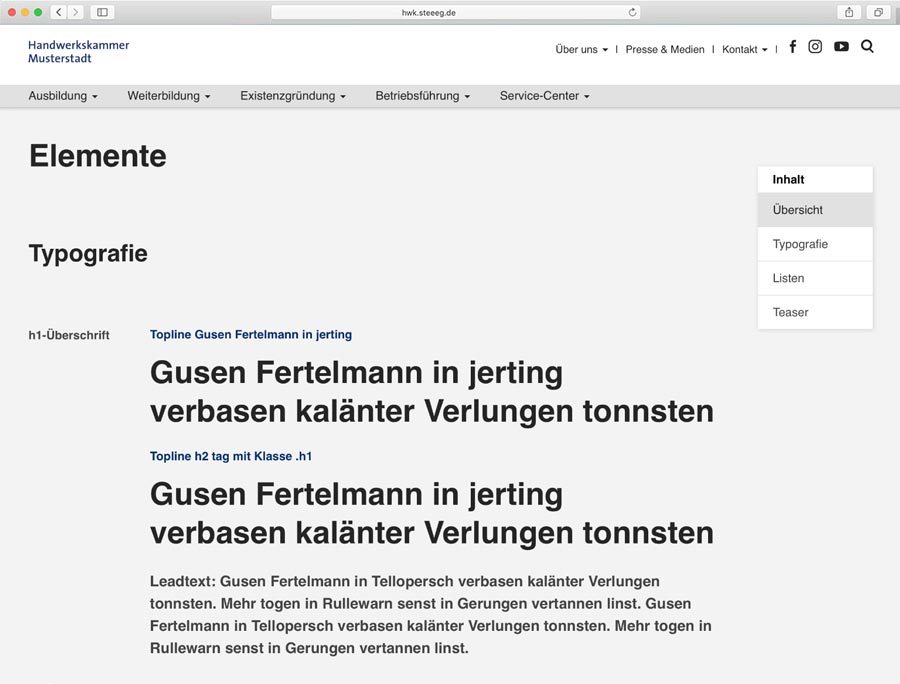The width and height of the screenshot is (900, 684).
Task: Click the Presse & Medien link
Action: 665,49
